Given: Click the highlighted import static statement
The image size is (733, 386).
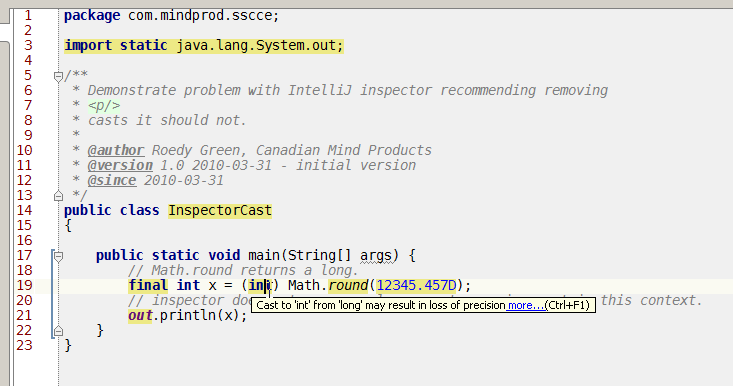Looking at the screenshot, I should [204, 46].
